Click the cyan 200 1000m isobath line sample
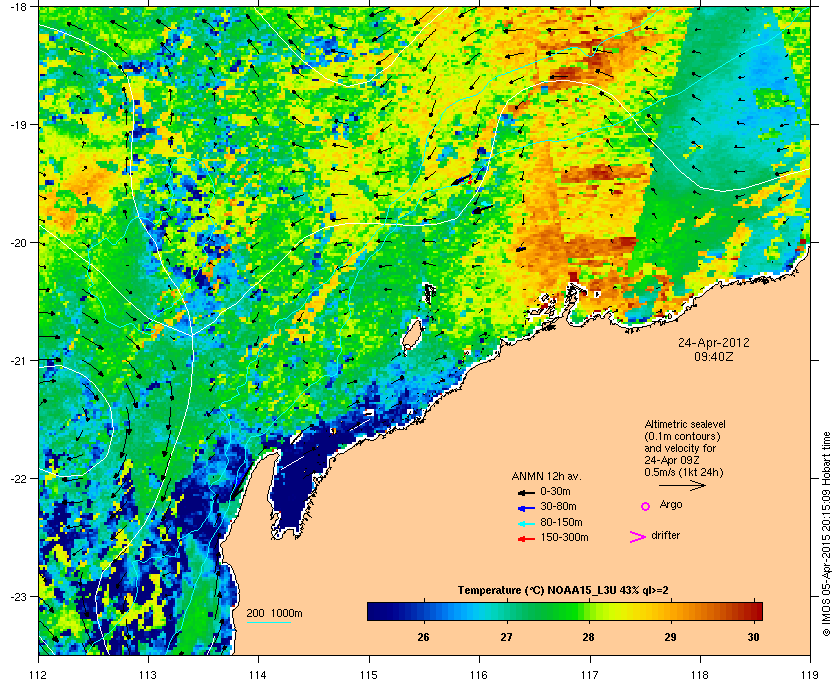The image size is (840, 680). coord(268,623)
